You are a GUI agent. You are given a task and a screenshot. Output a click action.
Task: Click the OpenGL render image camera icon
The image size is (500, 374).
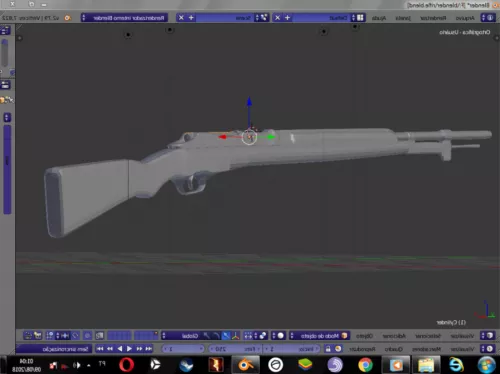click(x=38, y=336)
